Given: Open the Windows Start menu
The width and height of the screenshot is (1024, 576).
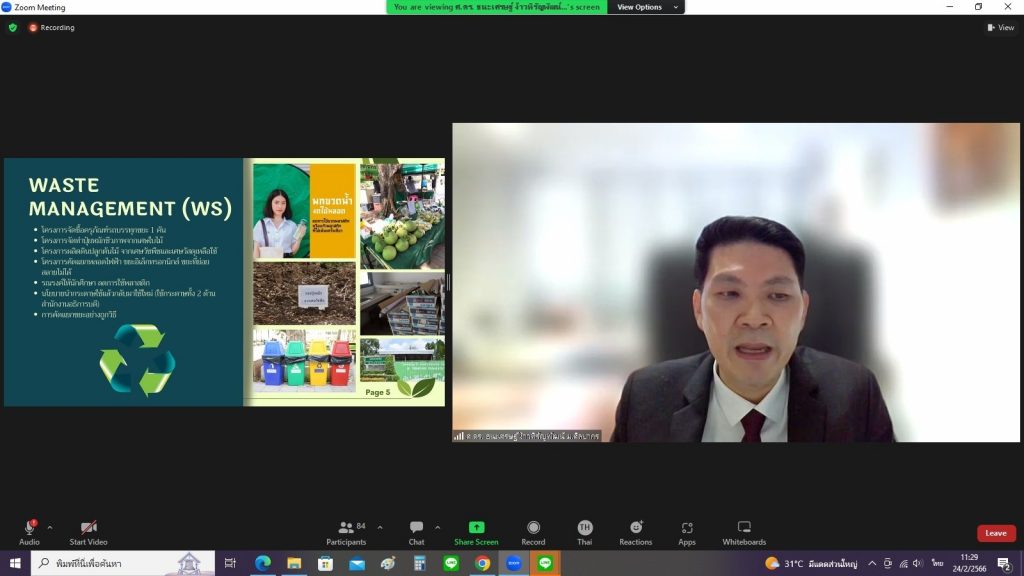Looking at the screenshot, I should (15, 563).
